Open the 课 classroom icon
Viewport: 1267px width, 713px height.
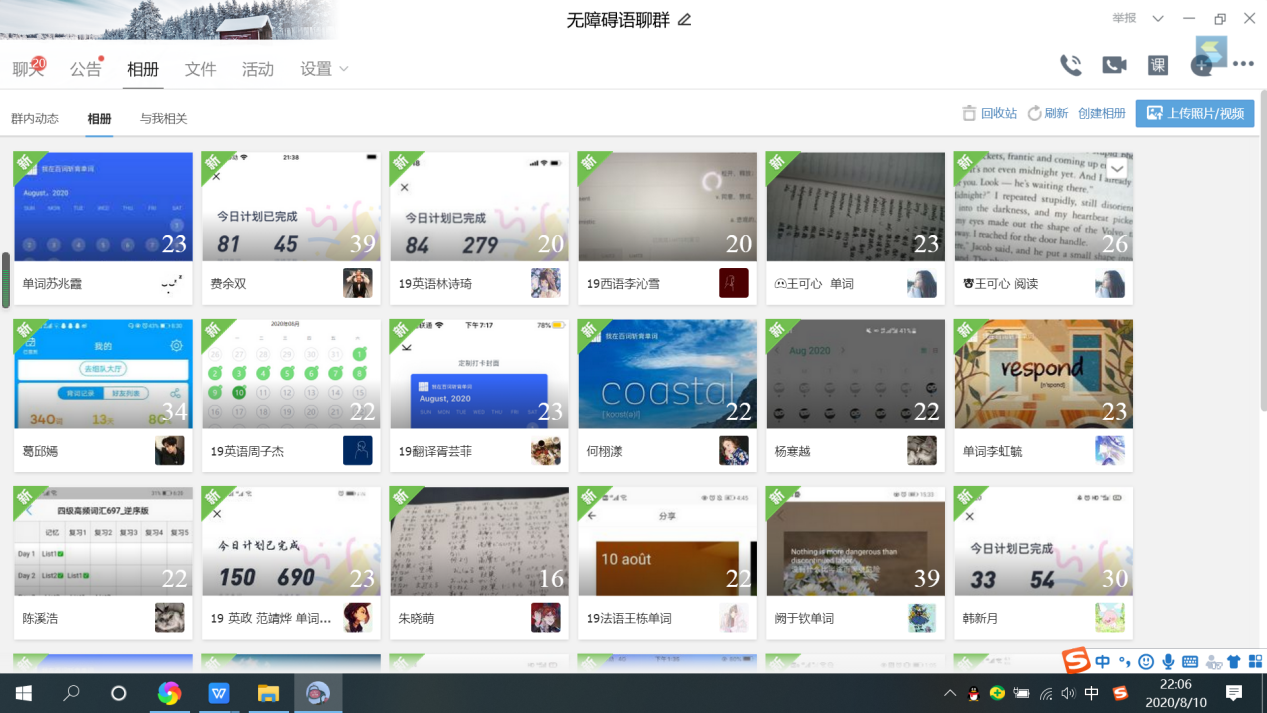click(1158, 66)
